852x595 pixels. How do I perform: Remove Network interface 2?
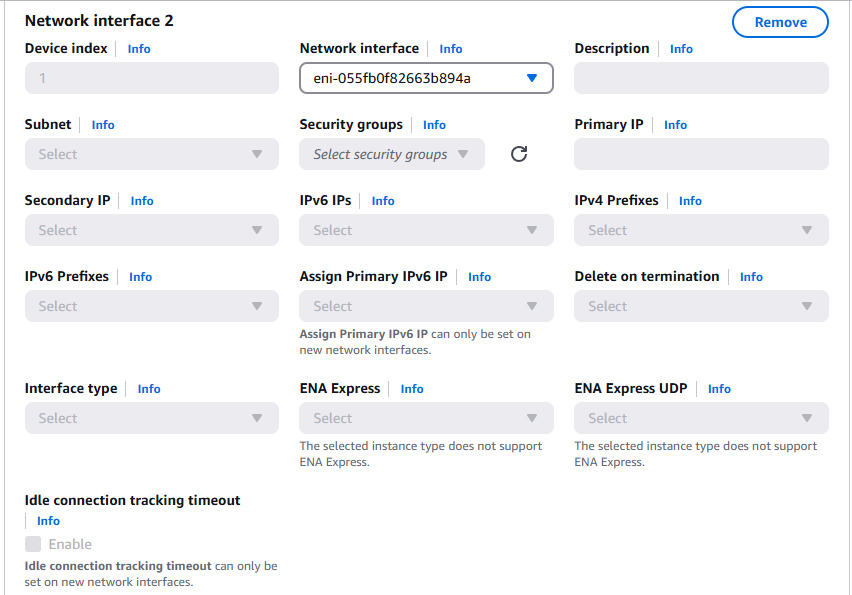pos(780,21)
